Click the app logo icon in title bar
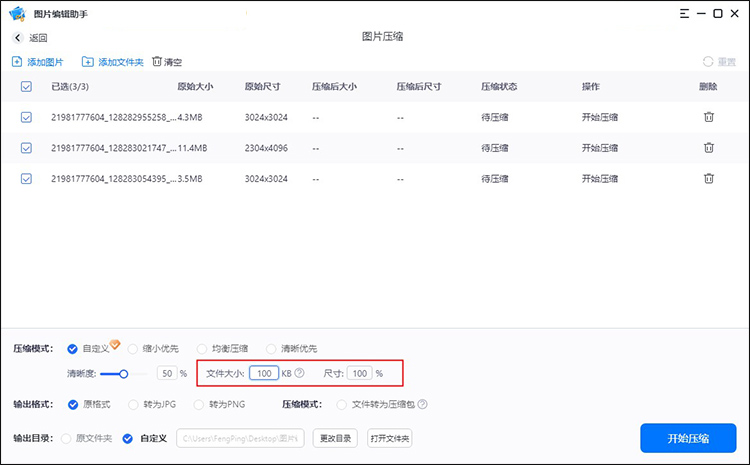This screenshot has height=465, width=750. point(17,13)
